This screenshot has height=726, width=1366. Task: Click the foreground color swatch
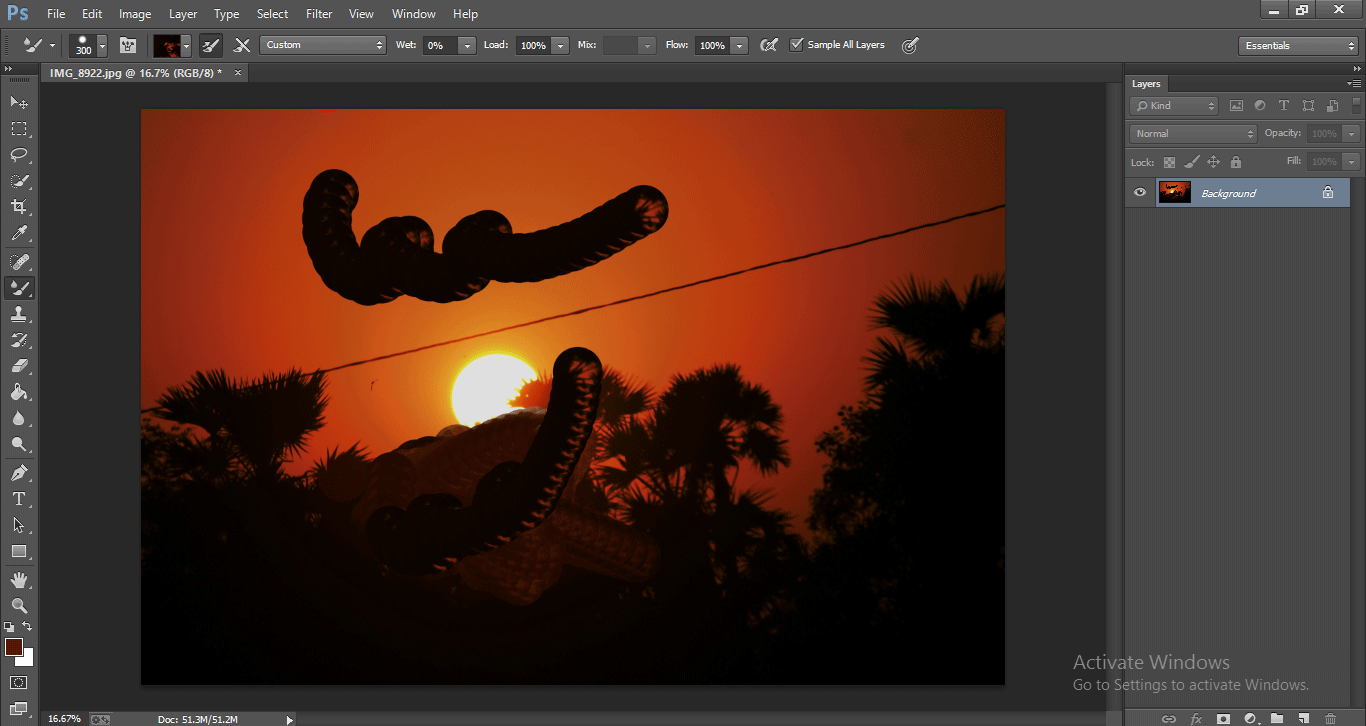coord(14,647)
